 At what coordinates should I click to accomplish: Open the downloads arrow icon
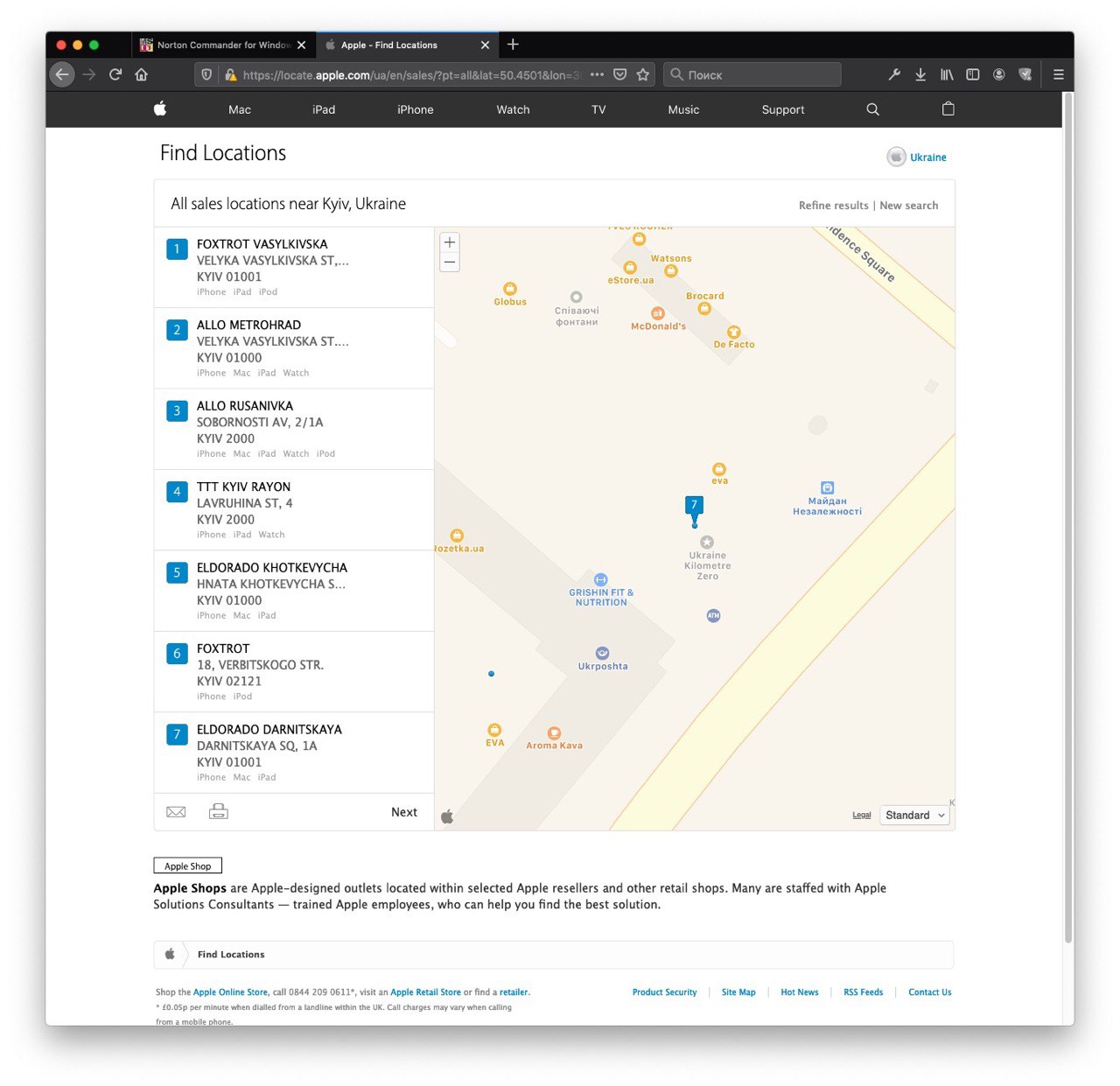click(920, 75)
